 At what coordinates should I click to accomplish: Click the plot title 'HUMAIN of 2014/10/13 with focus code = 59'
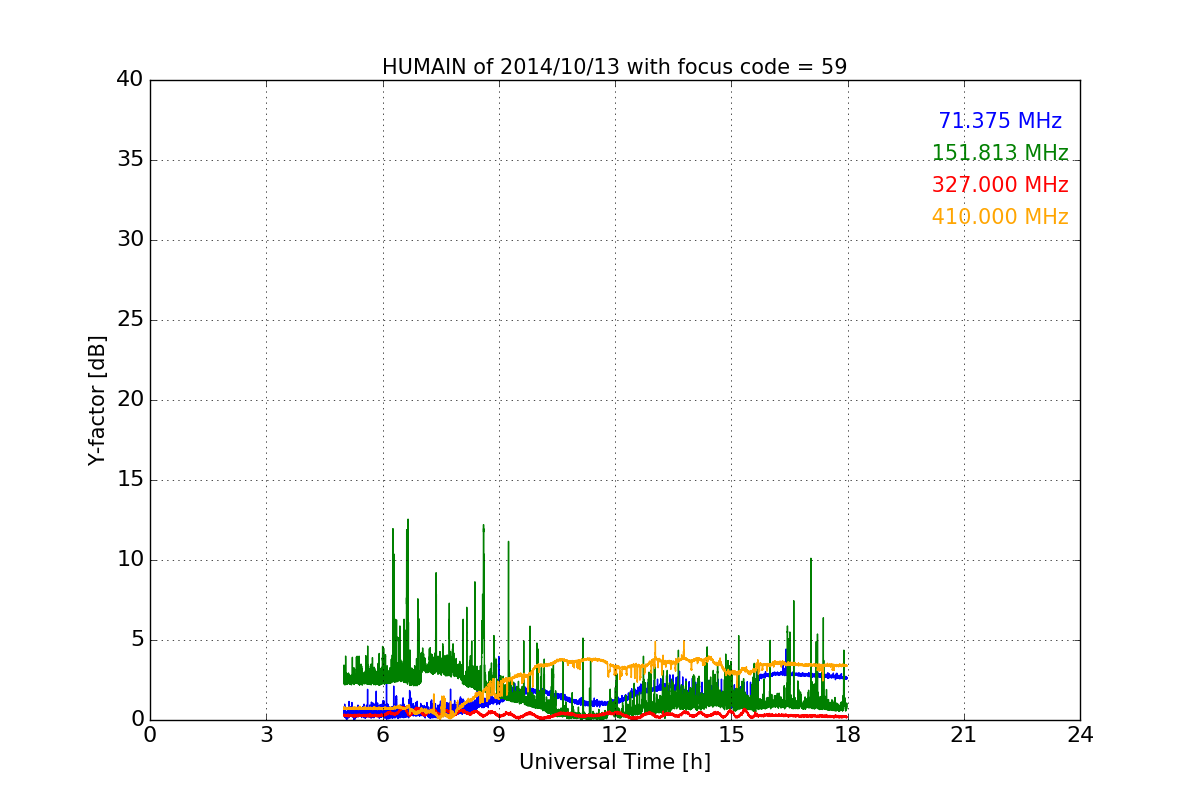[614, 67]
